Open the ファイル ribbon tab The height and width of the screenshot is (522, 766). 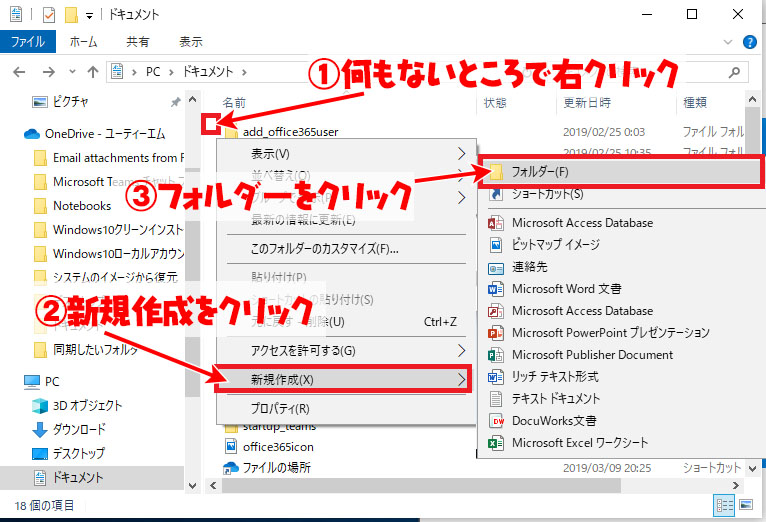point(28,42)
